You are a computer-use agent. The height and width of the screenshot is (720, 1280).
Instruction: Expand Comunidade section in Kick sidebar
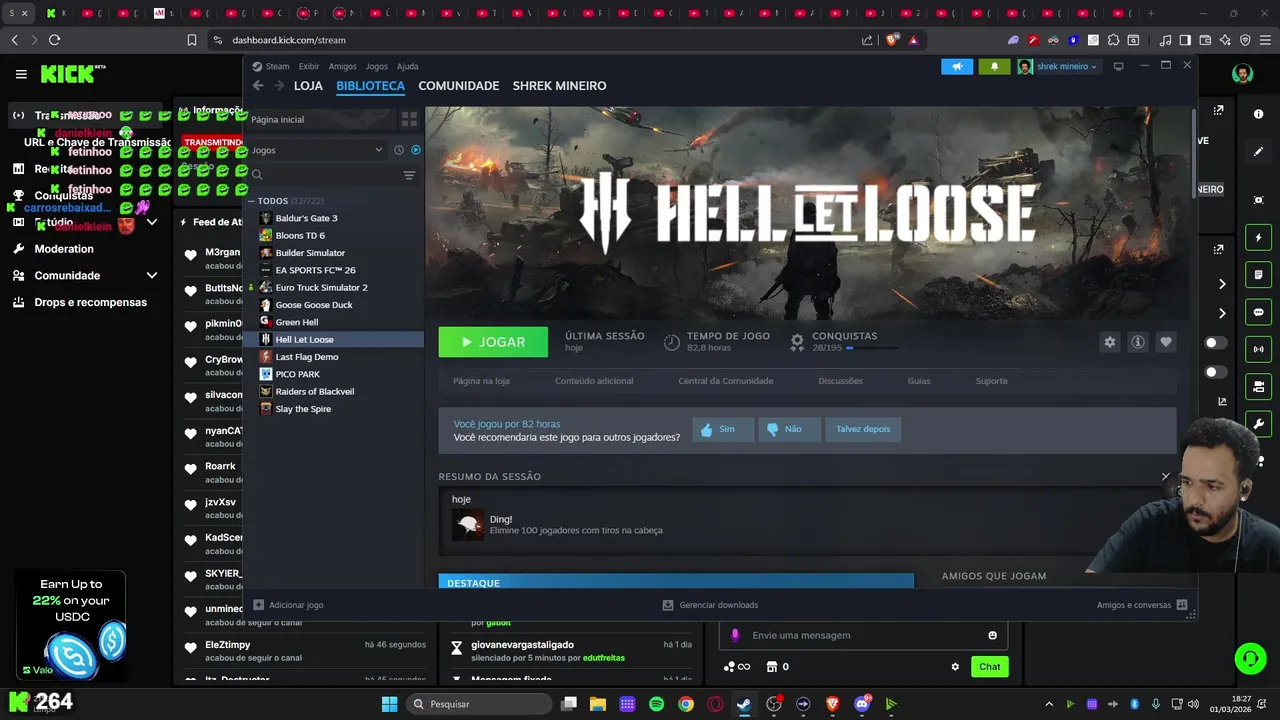coord(152,275)
